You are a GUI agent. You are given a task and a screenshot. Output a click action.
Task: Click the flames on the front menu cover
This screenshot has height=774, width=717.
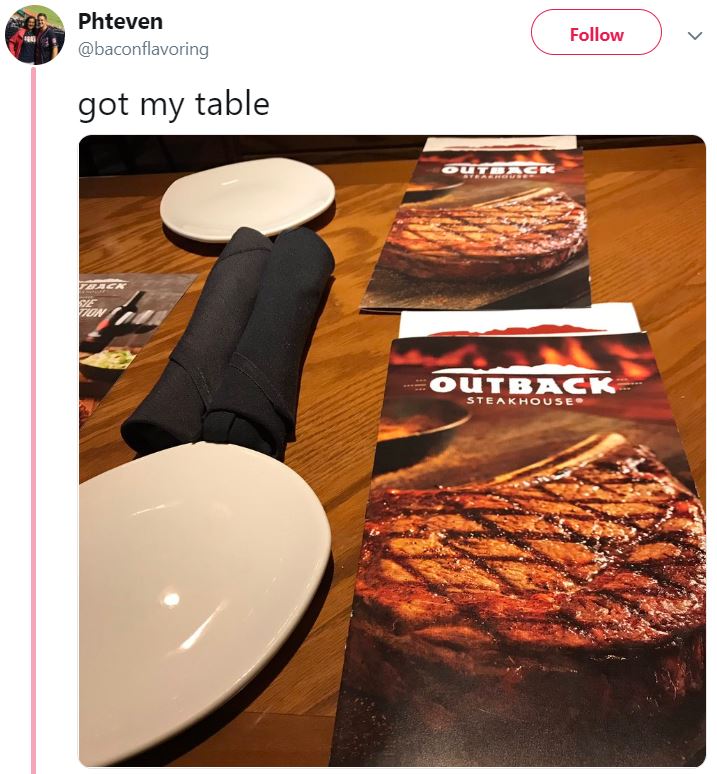point(518,353)
